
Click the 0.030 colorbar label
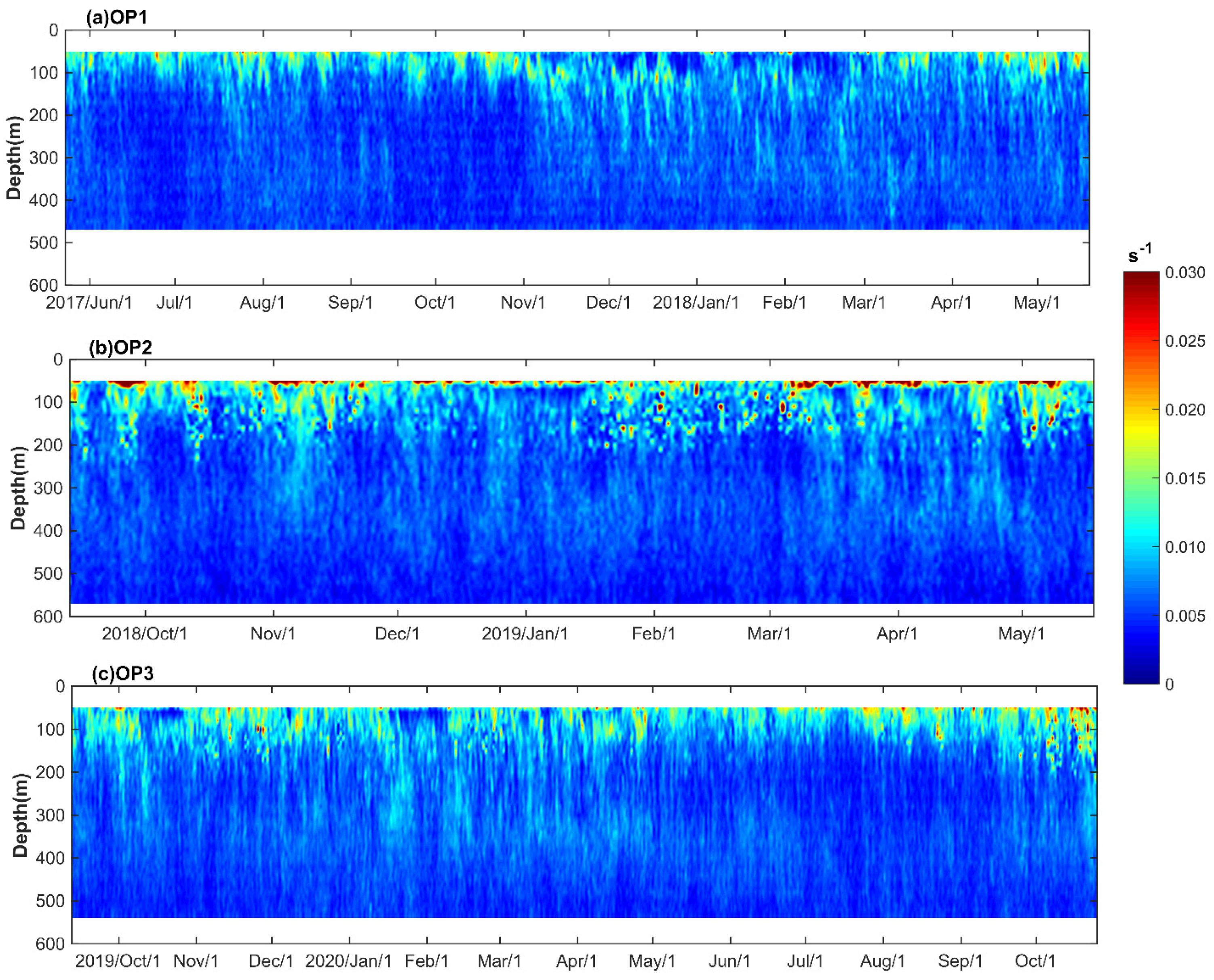pos(1185,273)
